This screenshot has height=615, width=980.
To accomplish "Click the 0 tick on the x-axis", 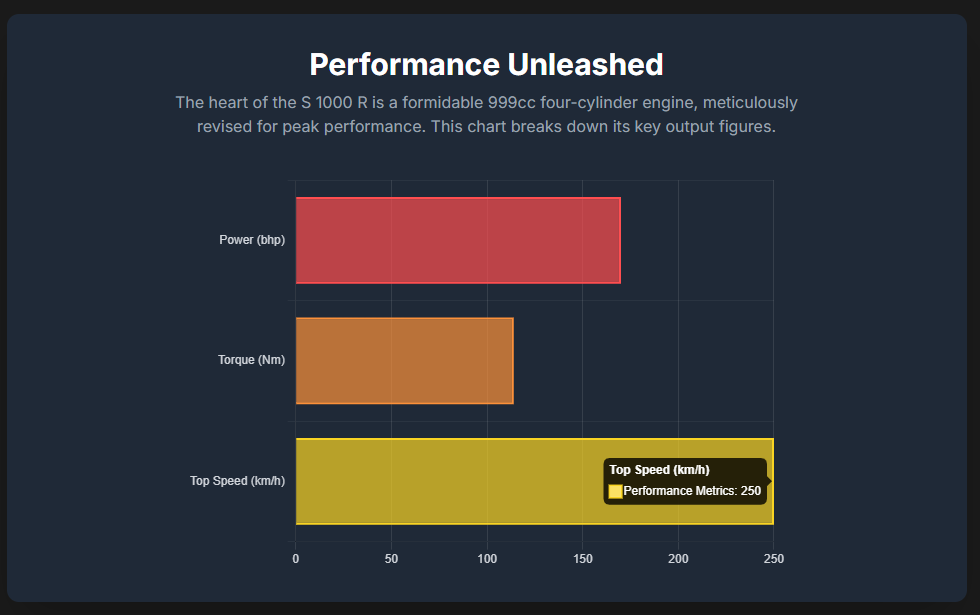I will coord(295,558).
